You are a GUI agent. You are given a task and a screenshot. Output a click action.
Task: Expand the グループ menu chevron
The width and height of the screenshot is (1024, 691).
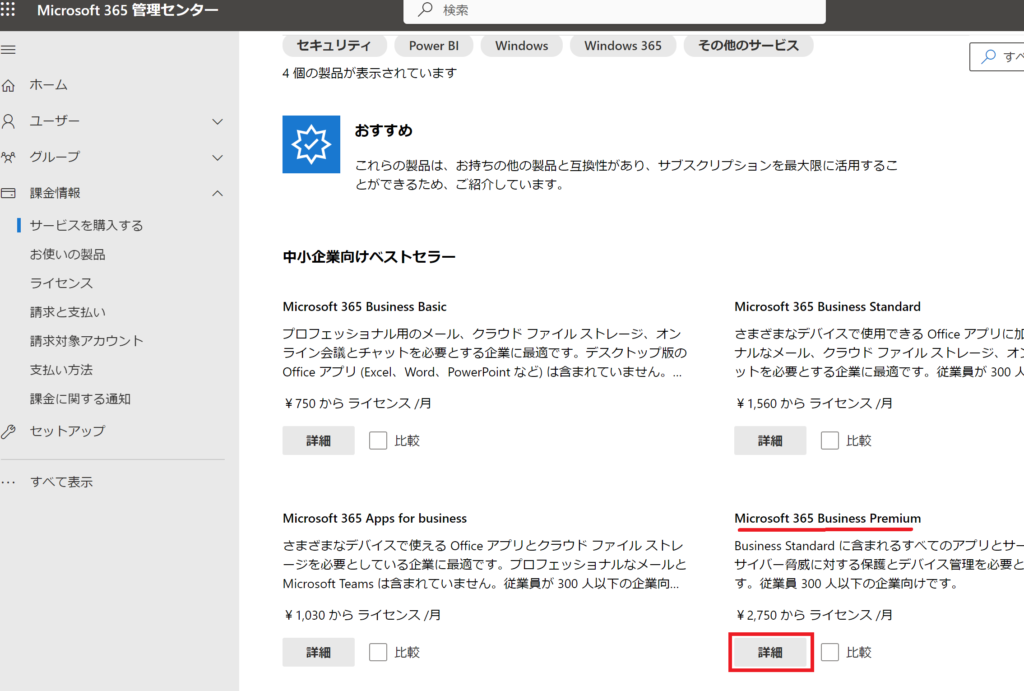[x=217, y=157]
